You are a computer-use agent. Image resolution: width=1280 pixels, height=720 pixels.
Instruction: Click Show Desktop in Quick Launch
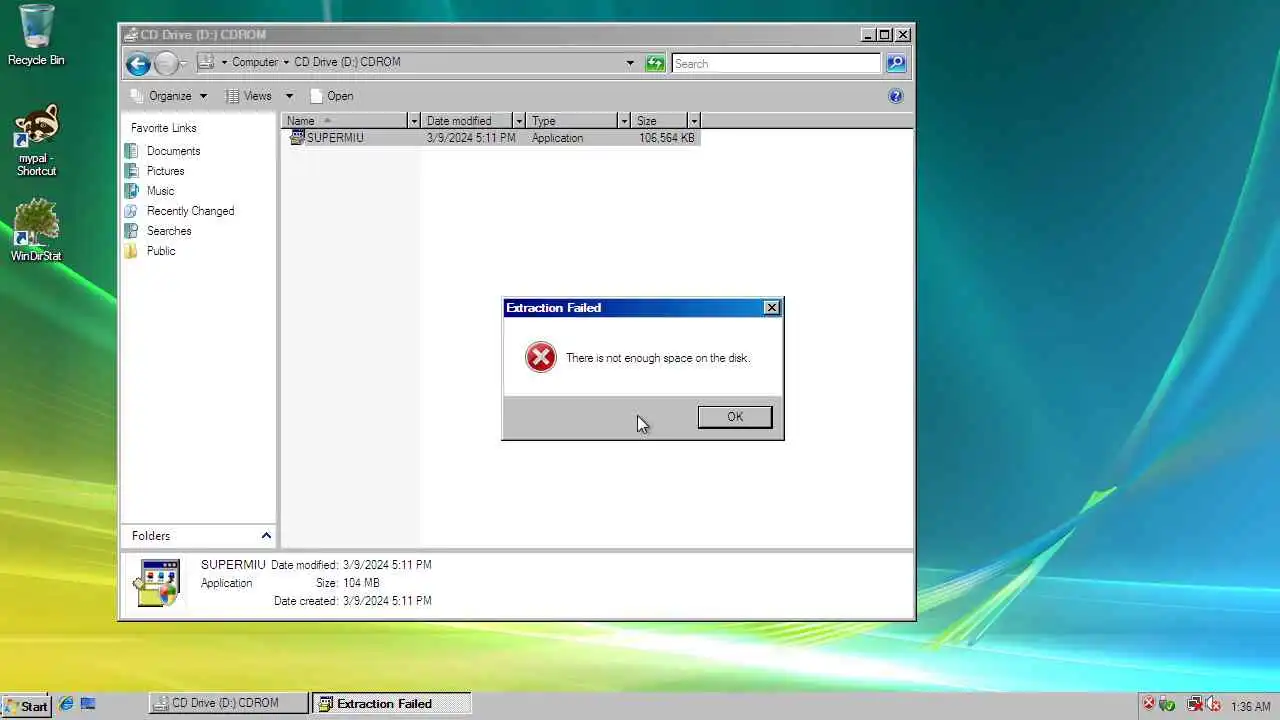pos(88,704)
